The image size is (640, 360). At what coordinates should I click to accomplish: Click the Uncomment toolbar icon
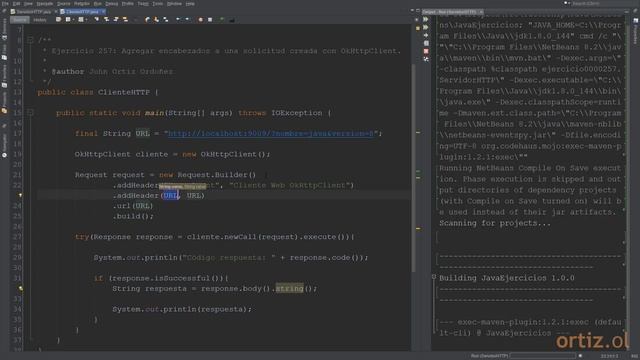coord(231,19)
